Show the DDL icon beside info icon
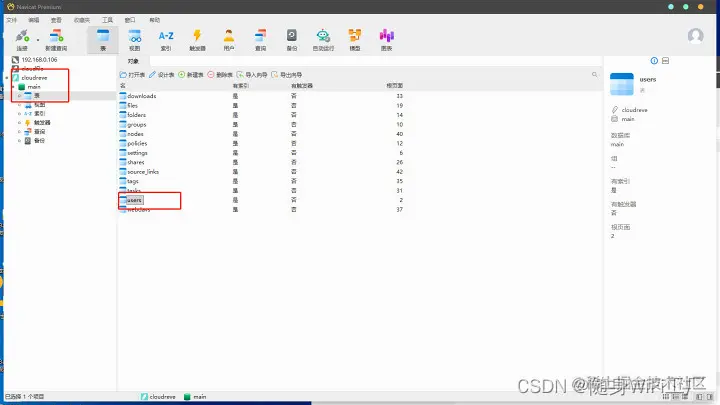 [665, 61]
